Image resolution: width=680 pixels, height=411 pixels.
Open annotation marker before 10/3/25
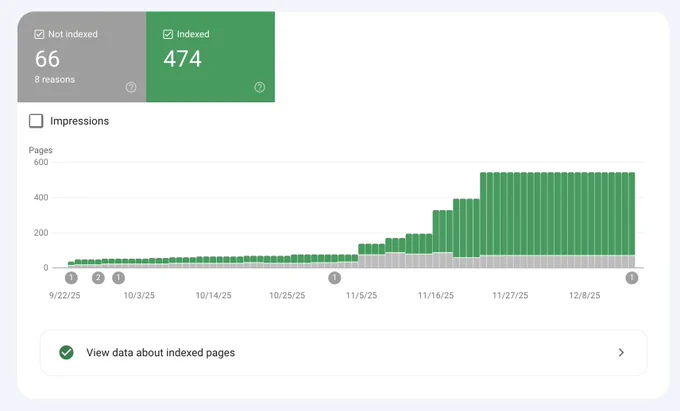[x=118, y=278]
